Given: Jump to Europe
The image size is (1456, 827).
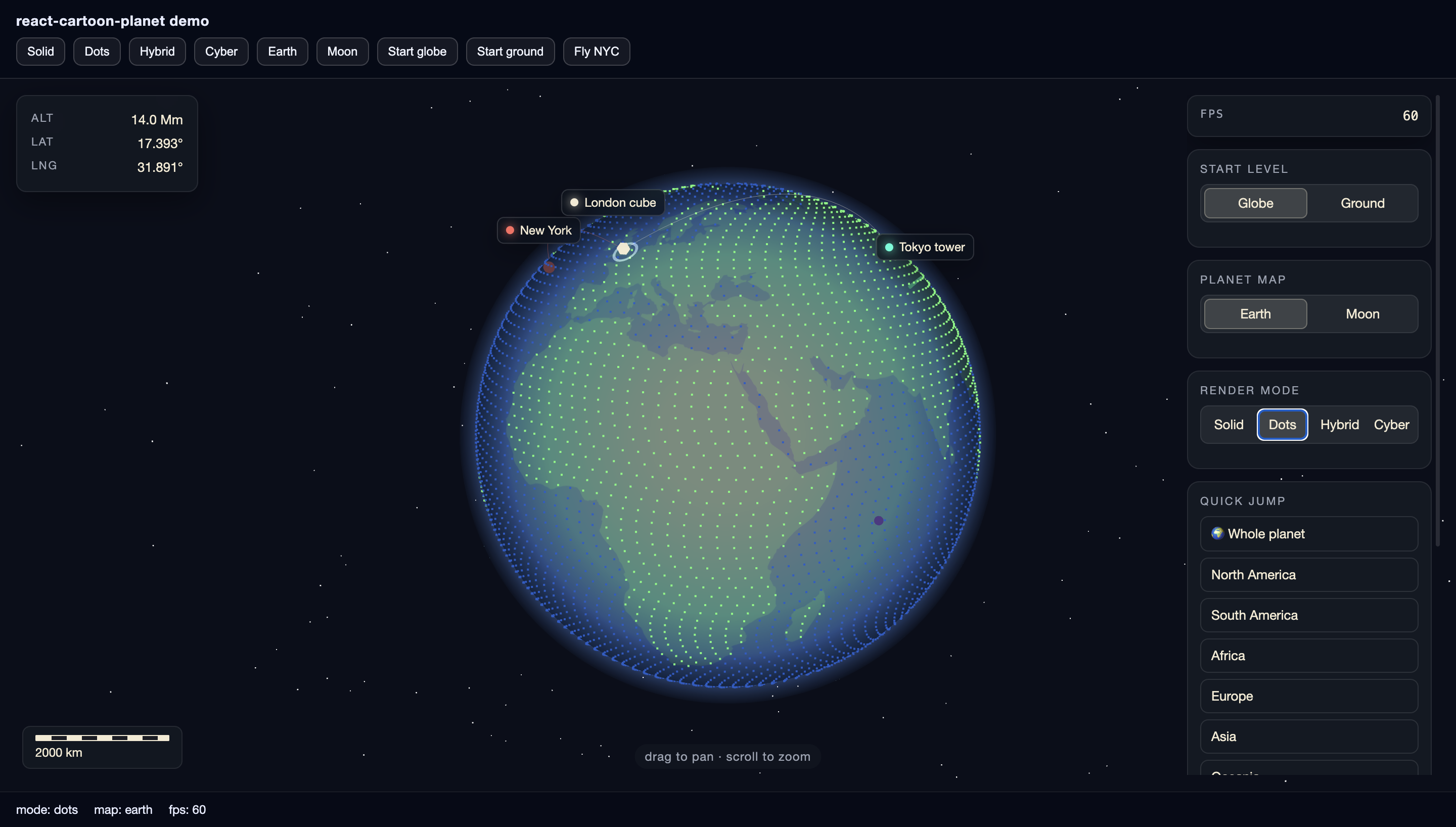Looking at the screenshot, I should click(x=1309, y=697).
